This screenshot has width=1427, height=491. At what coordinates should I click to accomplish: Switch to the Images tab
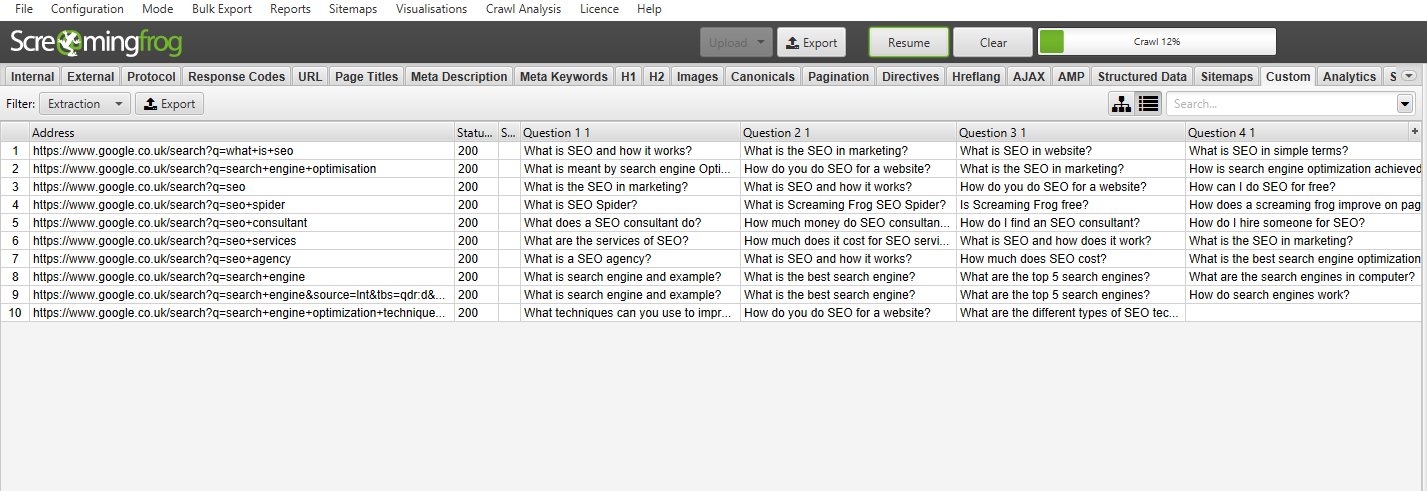click(697, 76)
